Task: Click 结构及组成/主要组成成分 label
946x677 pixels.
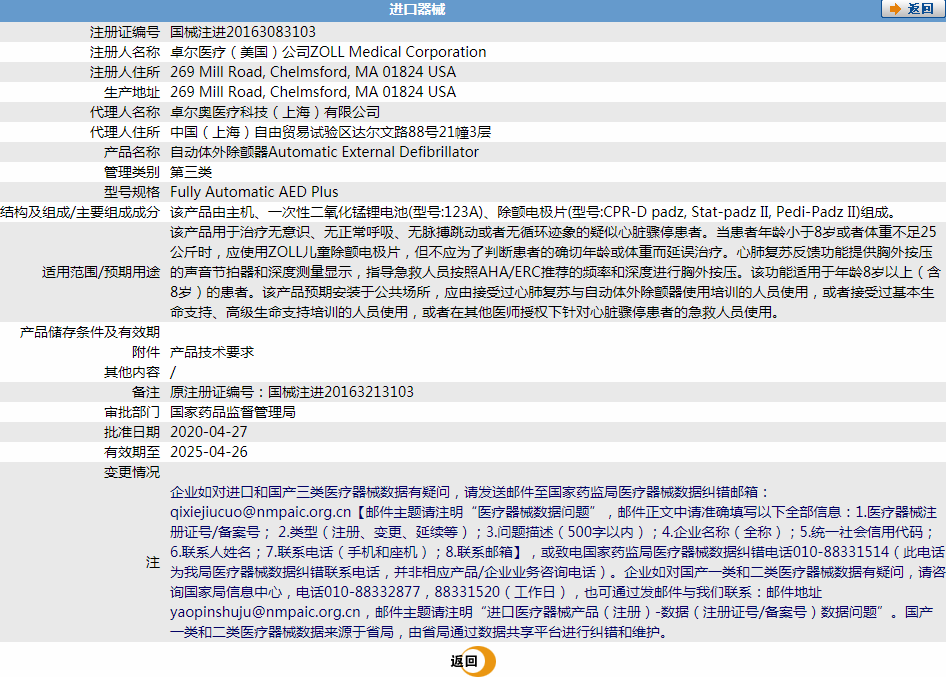Action: coord(80,212)
